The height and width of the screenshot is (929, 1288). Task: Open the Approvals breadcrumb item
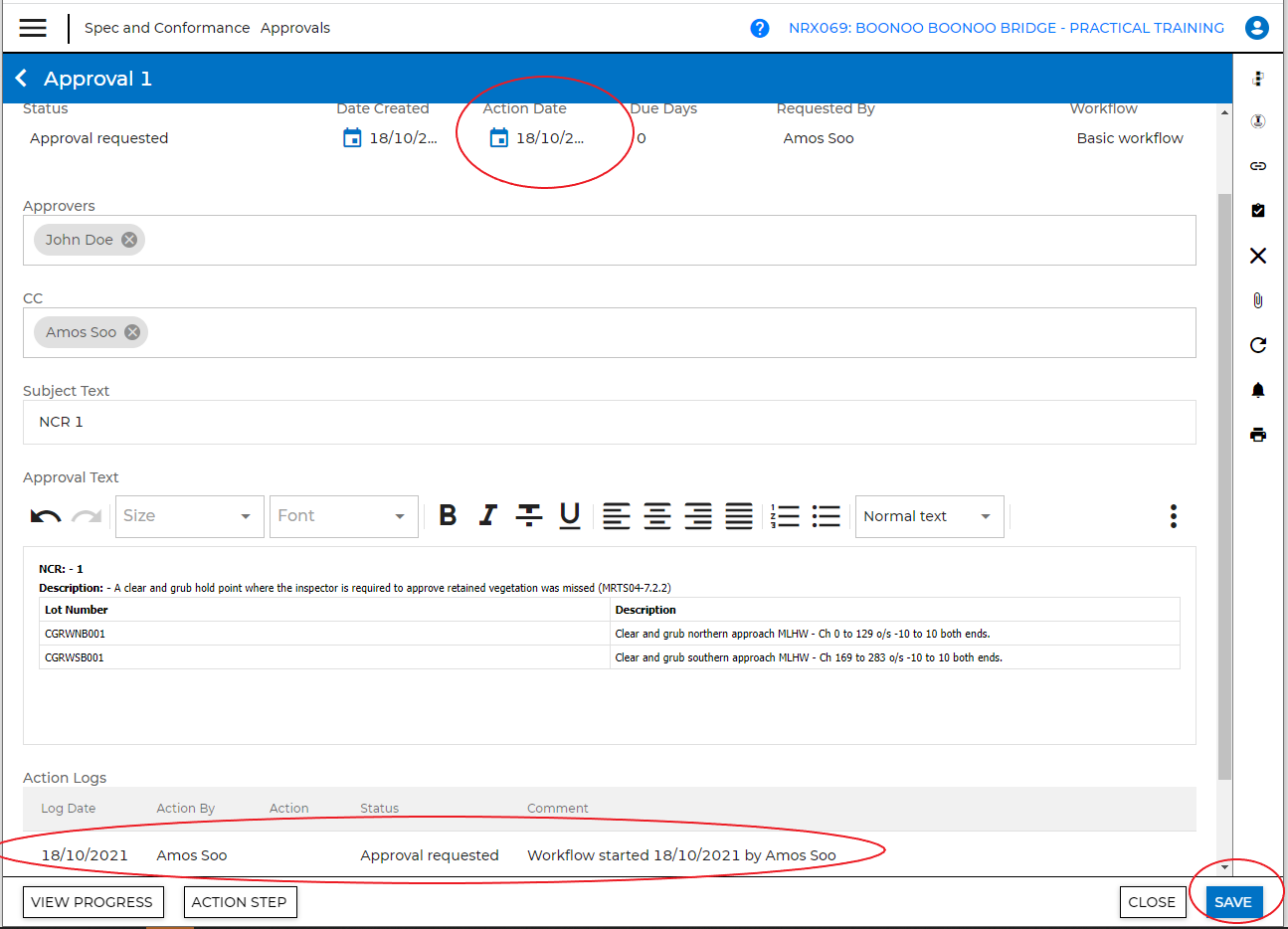[x=295, y=28]
